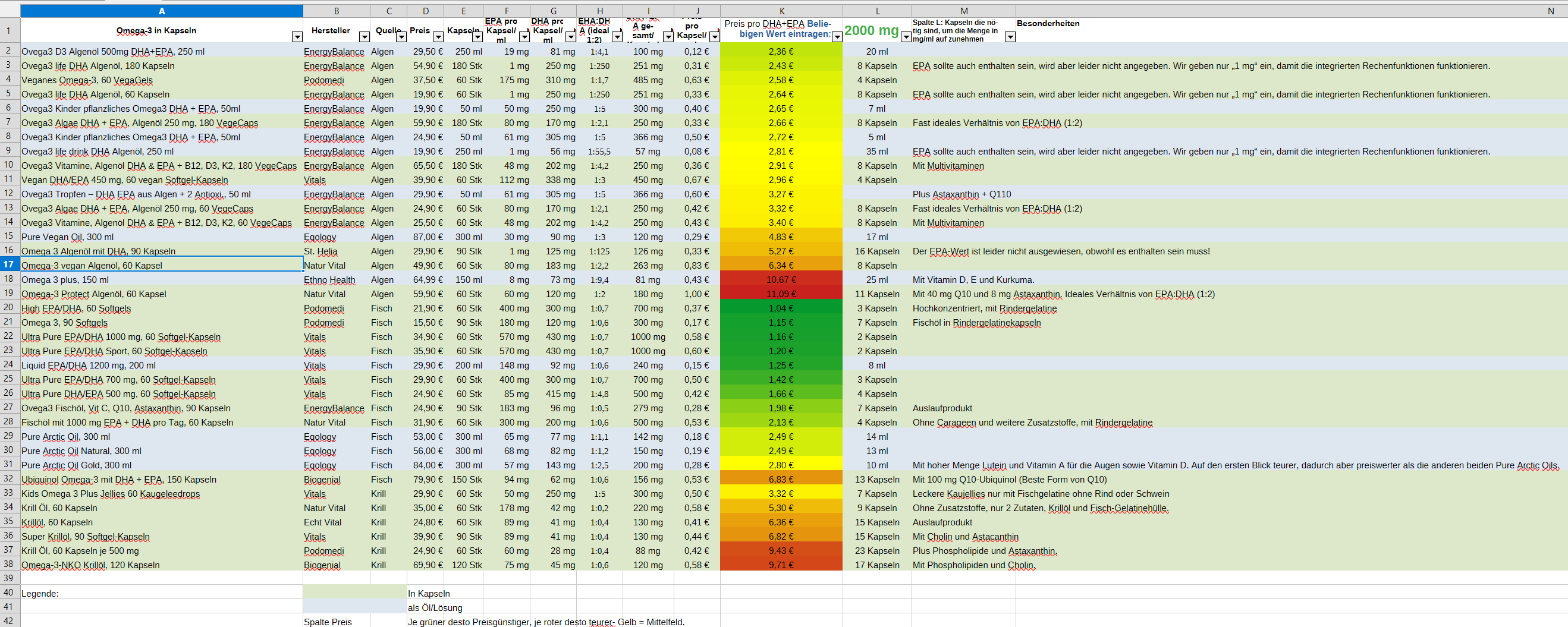Image resolution: width=1568 pixels, height=627 pixels.
Task: Open the Preis column filter dropdown
Action: click(438, 37)
